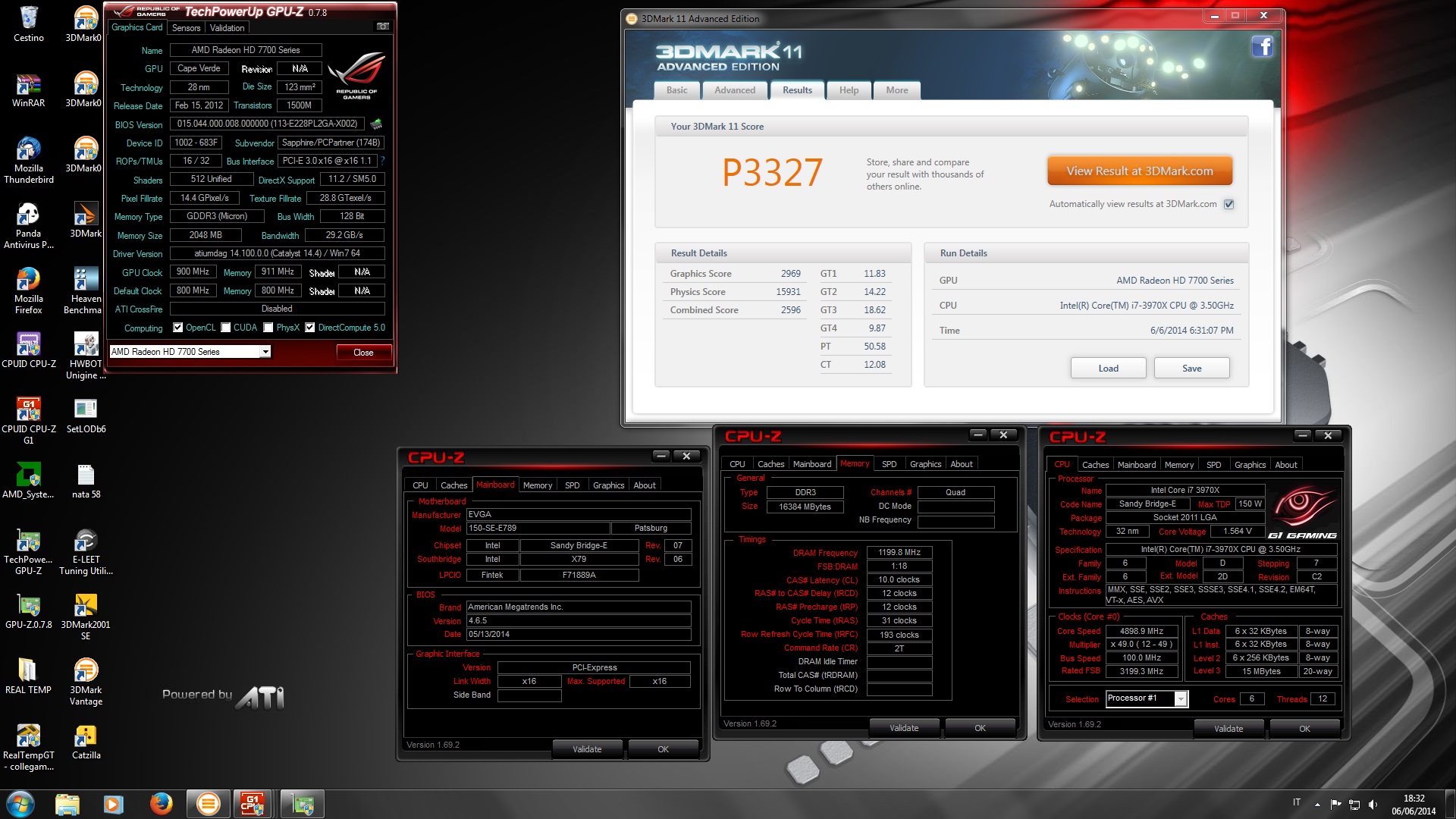Click the Save button in Run Details
This screenshot has height=819, width=1456.
coord(1191,369)
